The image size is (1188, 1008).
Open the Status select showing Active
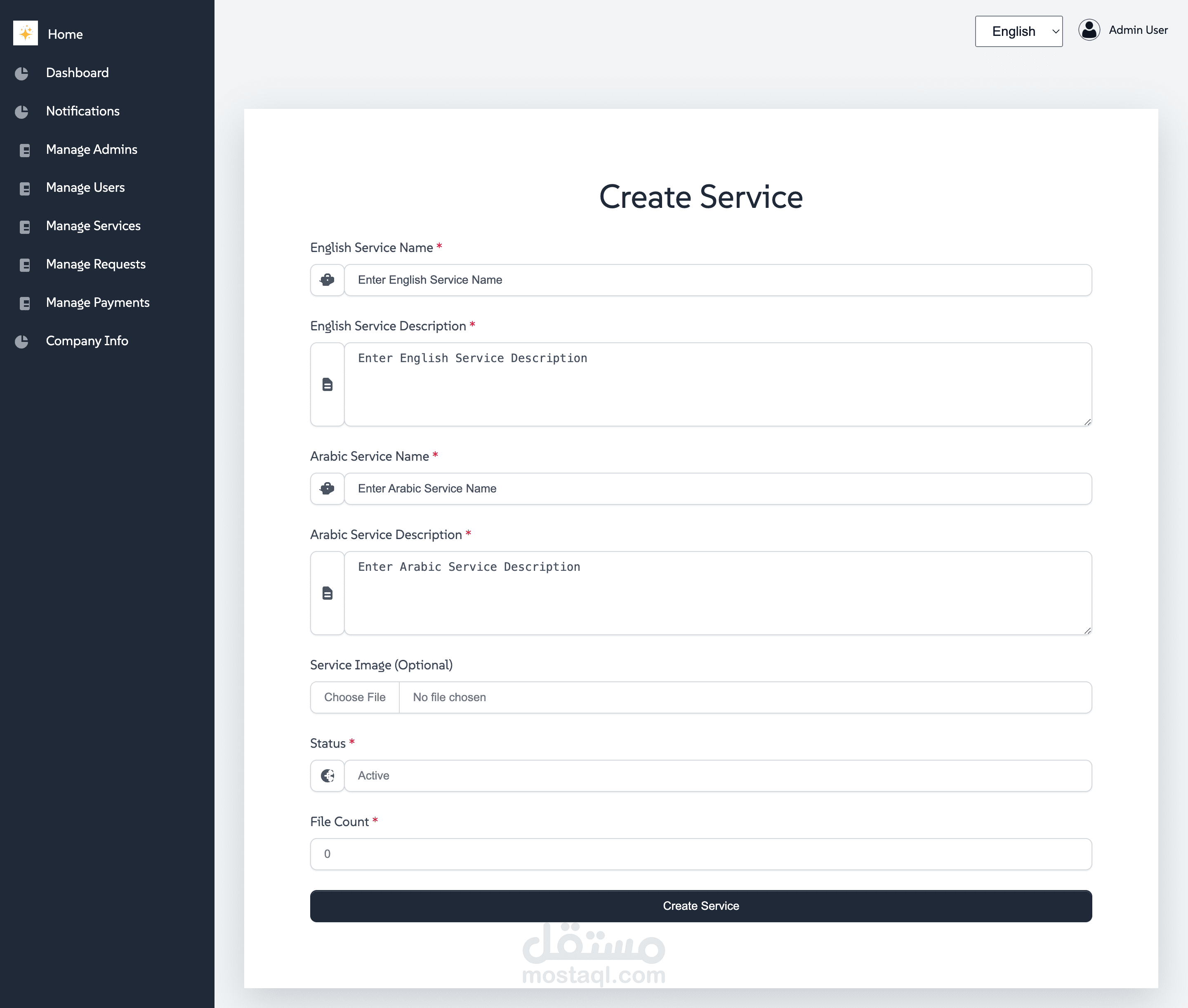[717, 775]
